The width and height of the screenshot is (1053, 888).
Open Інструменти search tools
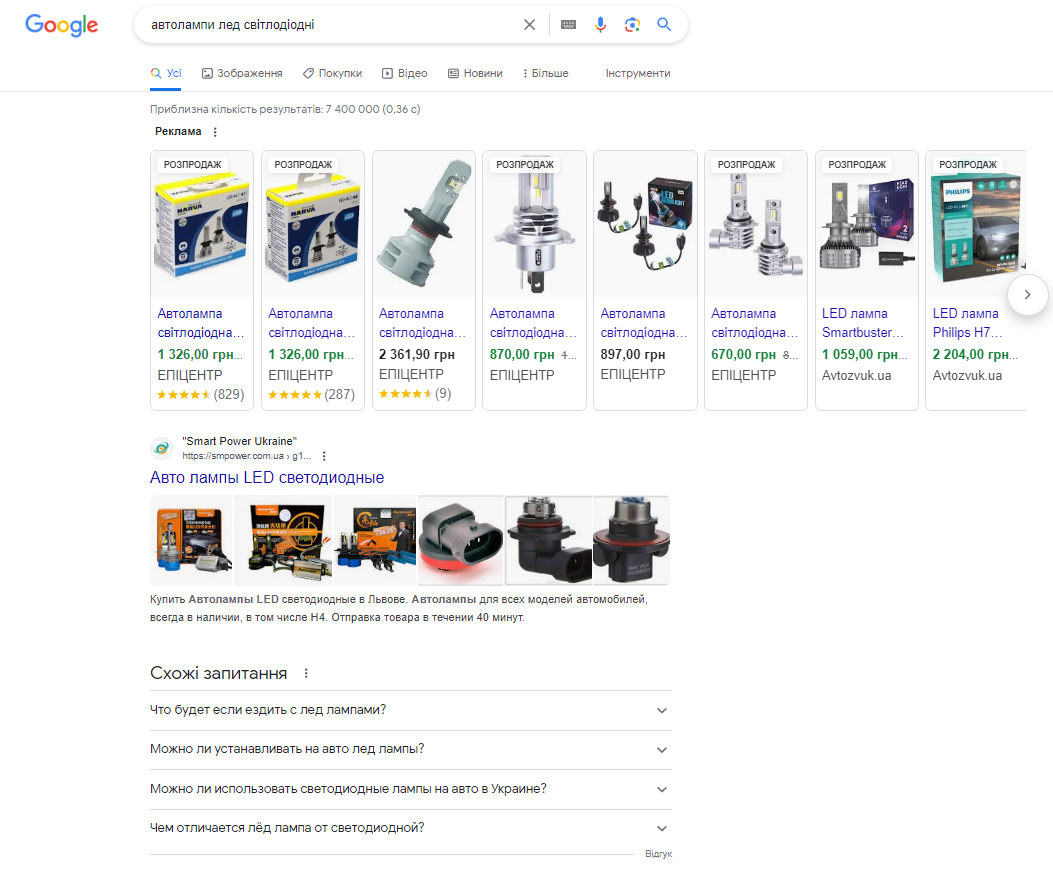coord(638,73)
